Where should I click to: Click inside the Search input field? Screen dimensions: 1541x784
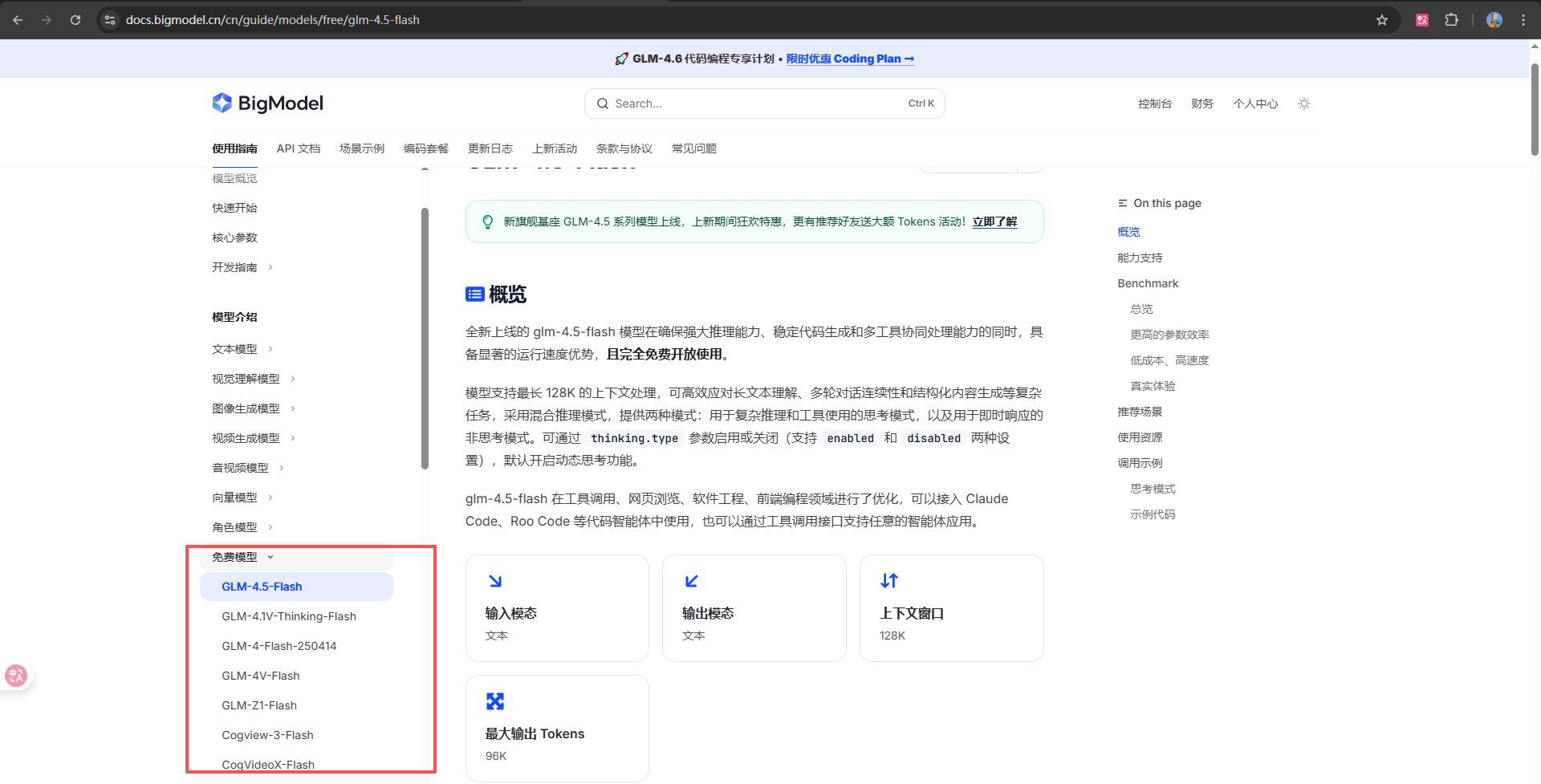[722, 104]
